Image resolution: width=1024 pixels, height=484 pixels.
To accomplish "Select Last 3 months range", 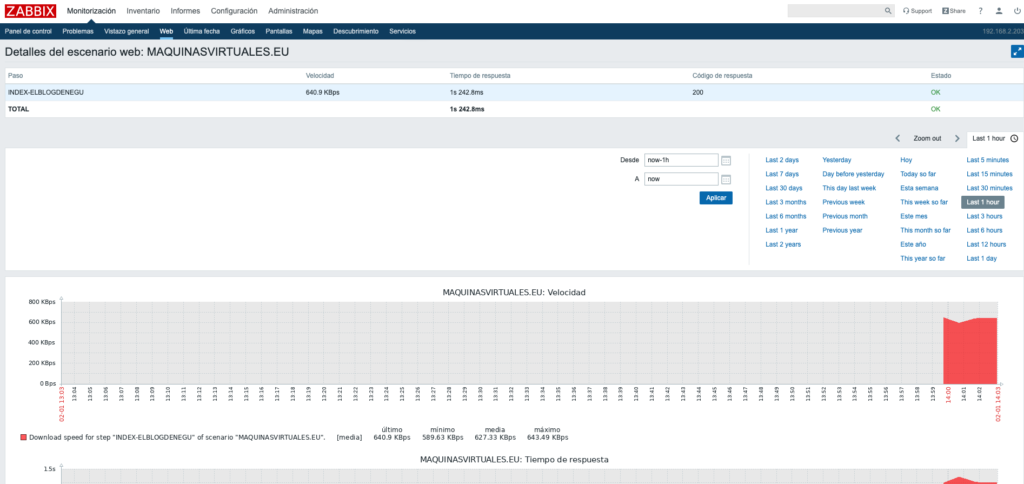I will (x=786, y=202).
